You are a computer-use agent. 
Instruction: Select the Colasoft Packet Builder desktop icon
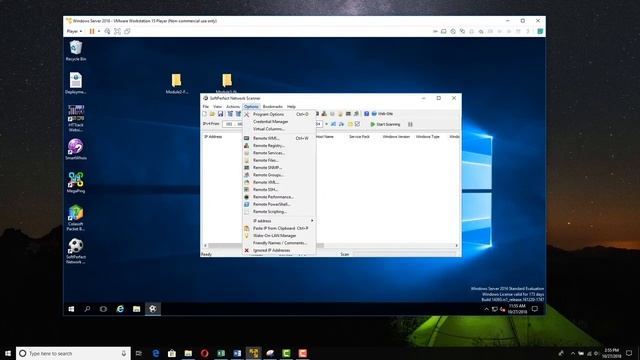click(x=76, y=218)
